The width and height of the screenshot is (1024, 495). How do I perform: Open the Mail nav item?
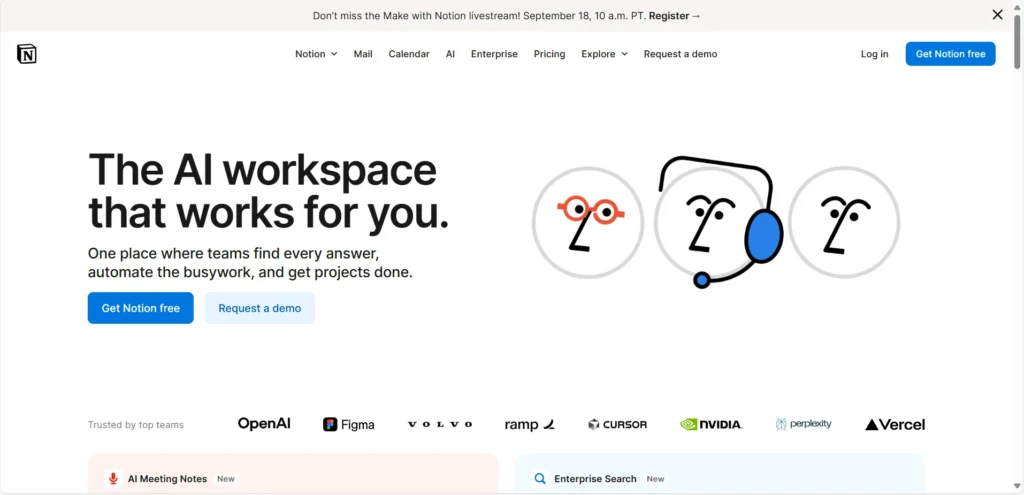click(363, 54)
